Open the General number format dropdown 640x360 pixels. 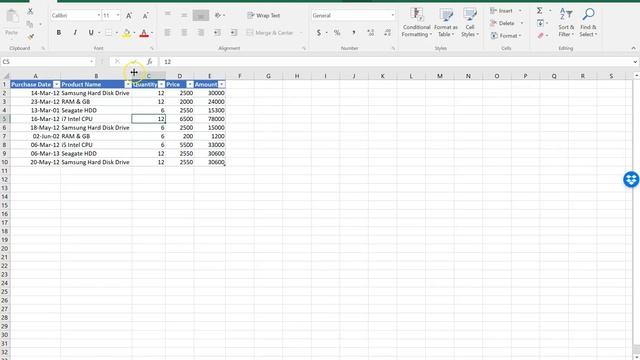tap(393, 16)
